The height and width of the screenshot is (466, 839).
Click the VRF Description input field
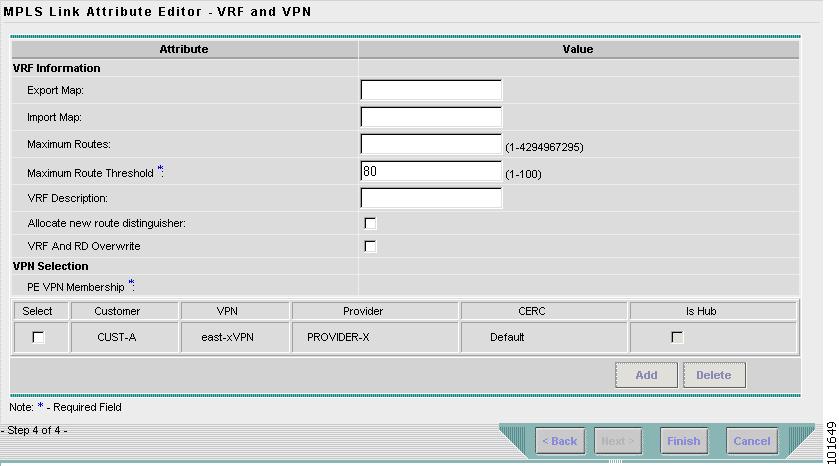pyautogui.click(x=431, y=198)
